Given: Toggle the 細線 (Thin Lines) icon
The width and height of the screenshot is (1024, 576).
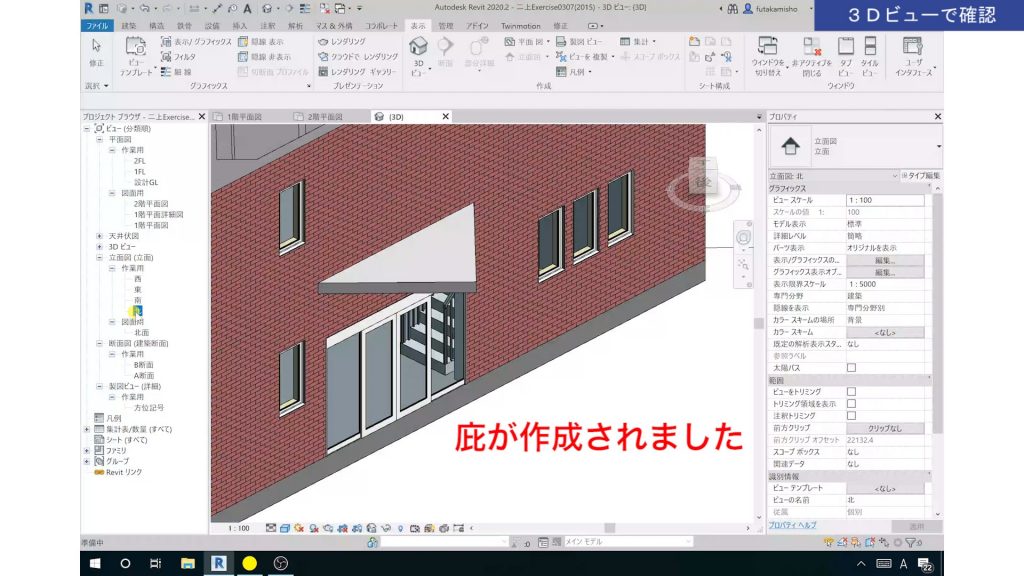Looking at the screenshot, I should 166,72.
